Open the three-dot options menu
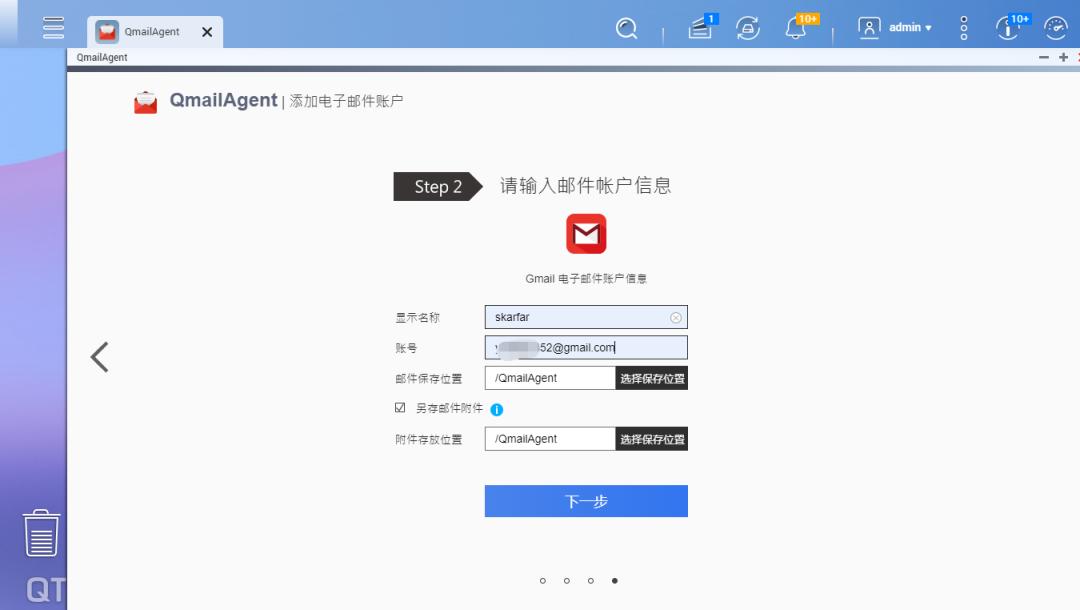This screenshot has height=610, width=1080. 962,28
